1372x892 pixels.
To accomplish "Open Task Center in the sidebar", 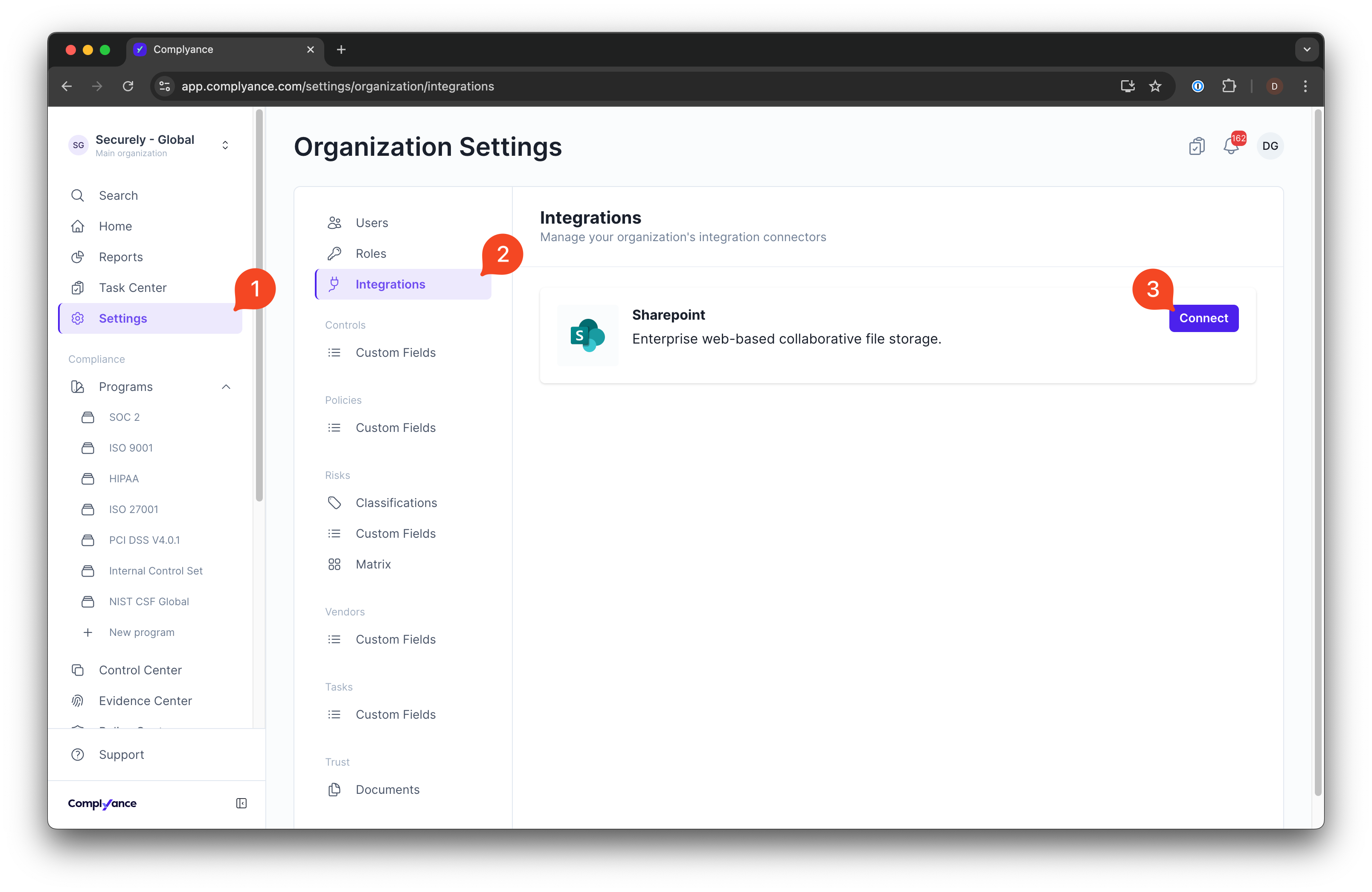I will [150, 288].
